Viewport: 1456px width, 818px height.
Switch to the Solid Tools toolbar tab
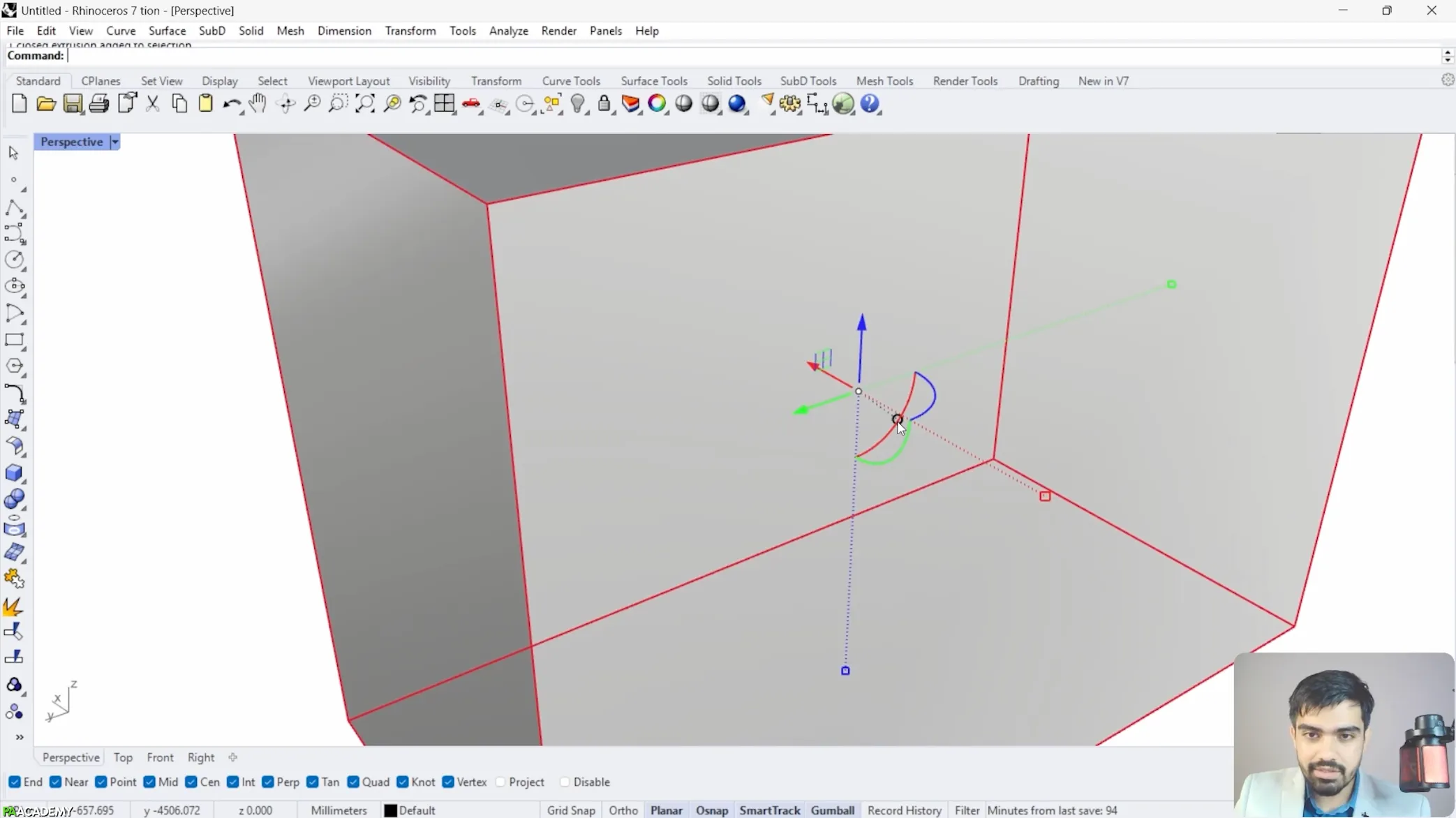734,81
